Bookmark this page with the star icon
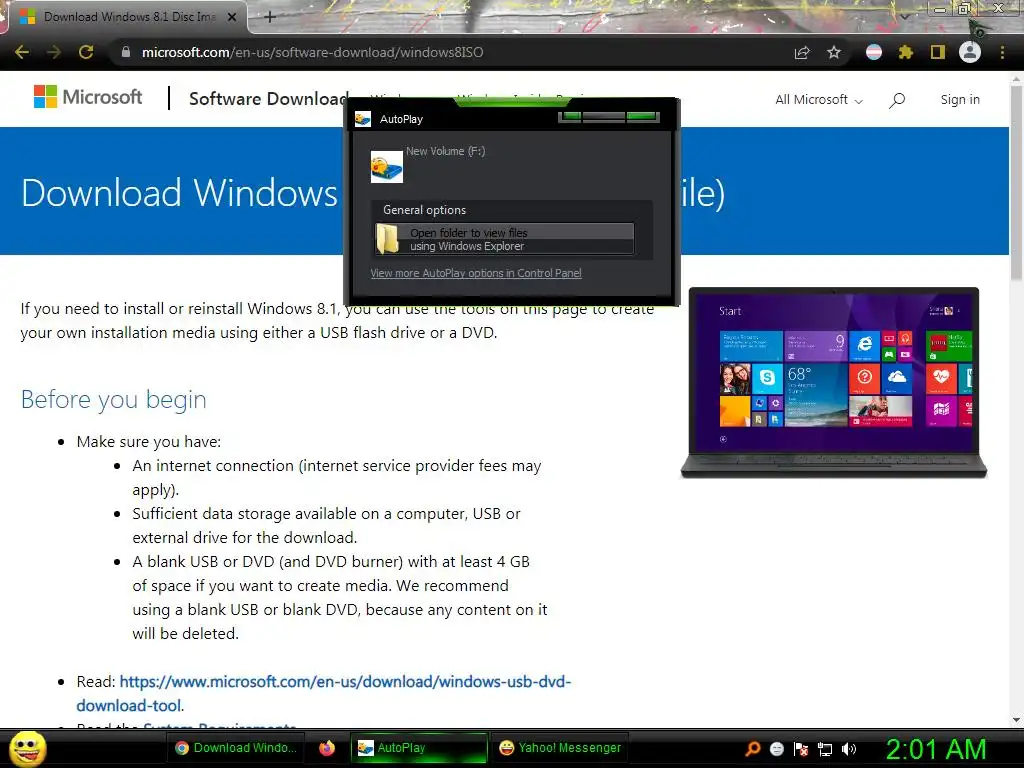The image size is (1024, 768). [834, 52]
